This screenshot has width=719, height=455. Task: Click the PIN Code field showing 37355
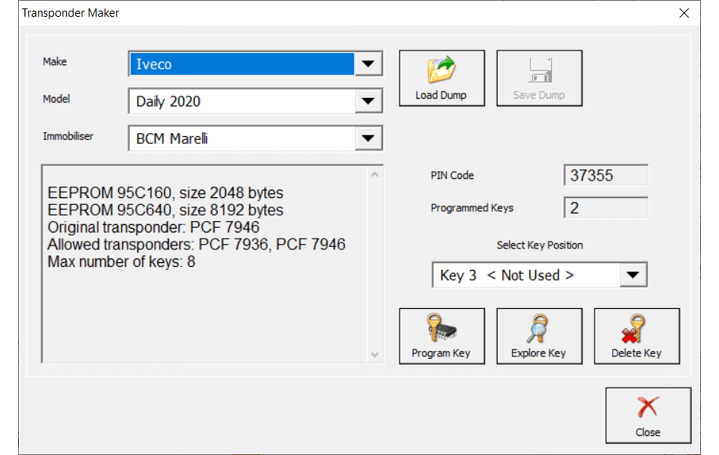tap(605, 176)
